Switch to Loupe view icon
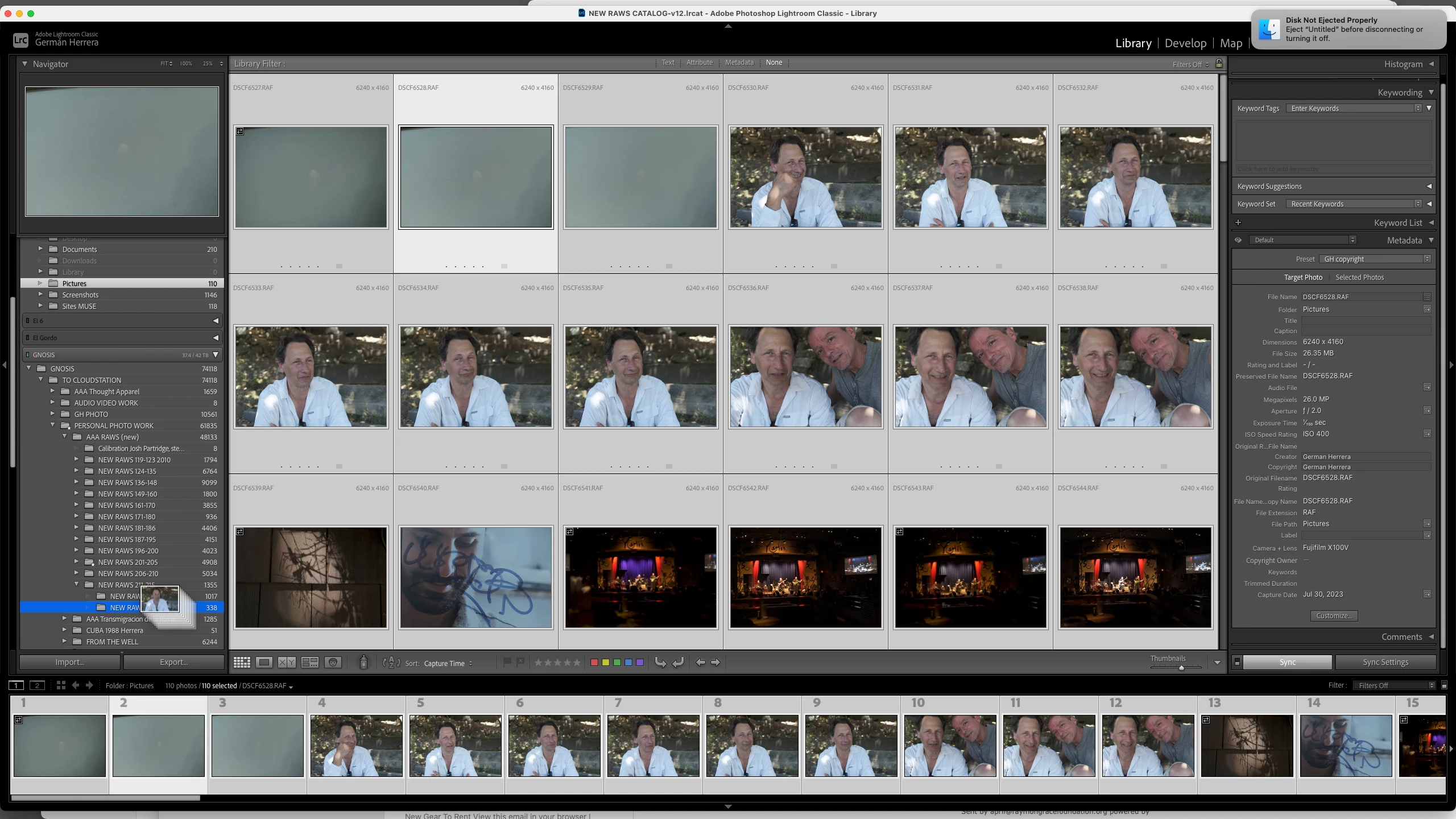The width and height of the screenshot is (1456, 819). point(264,662)
